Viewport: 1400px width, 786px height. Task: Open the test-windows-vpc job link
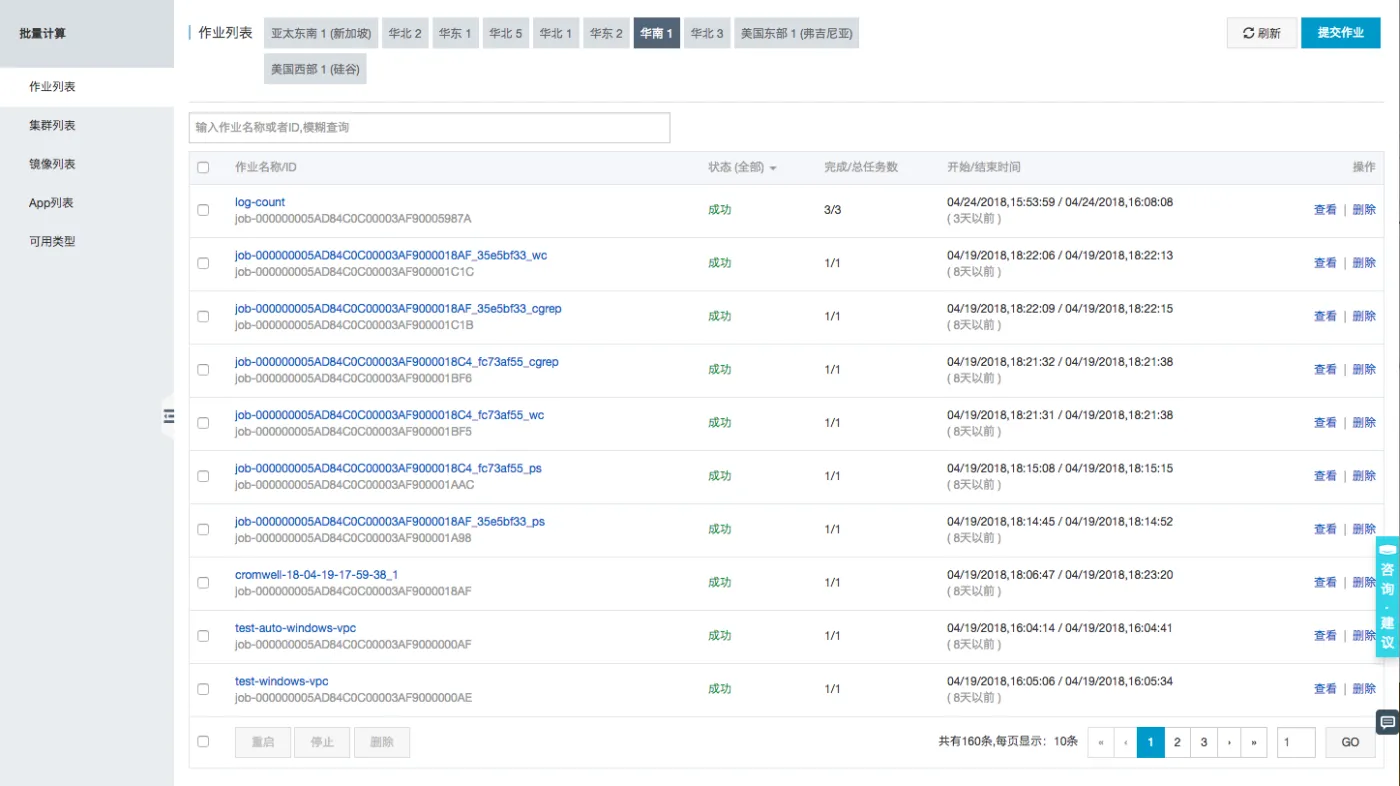[x=281, y=681]
